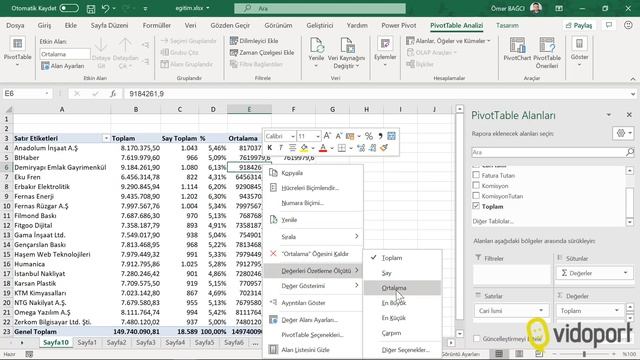
Task: Check the Fatura Tutarı field checkbox
Action: click(x=476, y=175)
